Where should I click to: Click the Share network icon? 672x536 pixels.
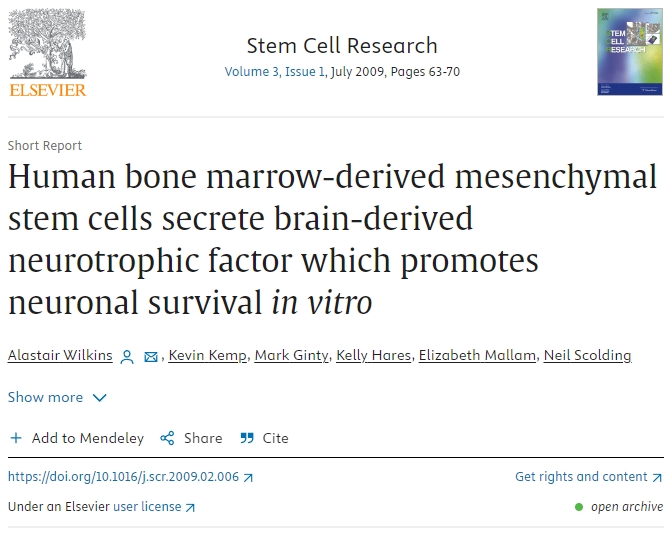tap(167, 438)
